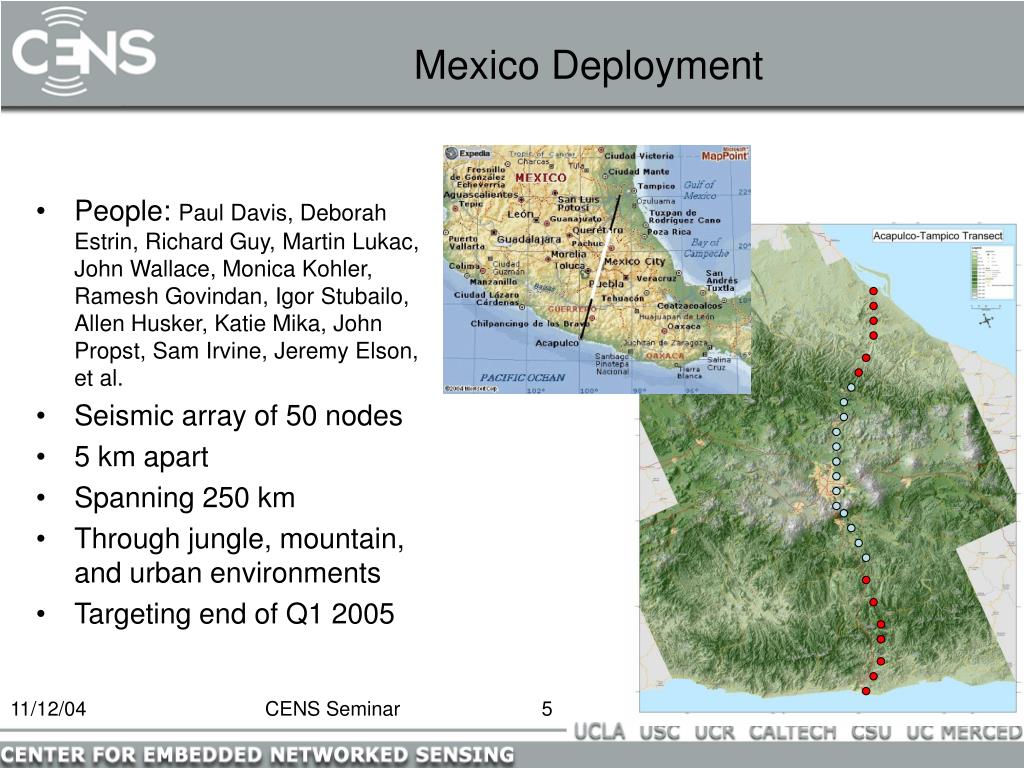1024x768 pixels.
Task: Select the name "Paul Davis"
Action: 233,213
